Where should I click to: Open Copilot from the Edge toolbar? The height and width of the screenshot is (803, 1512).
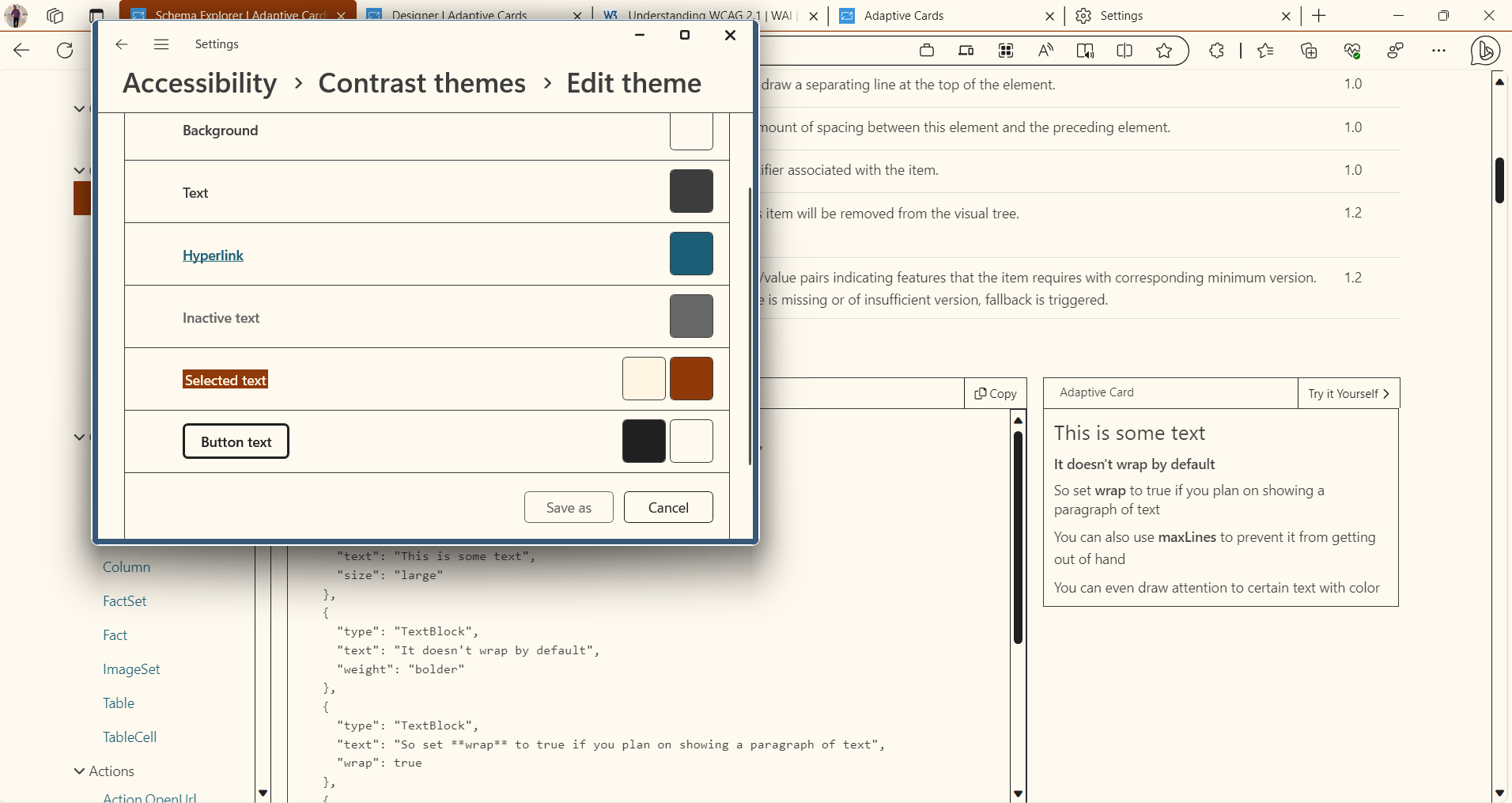(1484, 51)
